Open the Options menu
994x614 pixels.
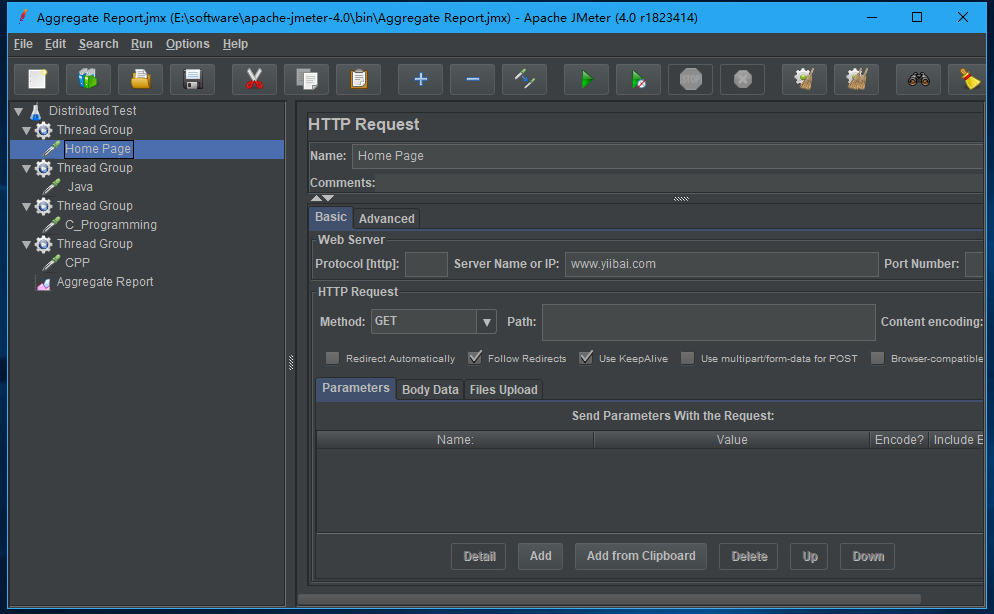187,44
